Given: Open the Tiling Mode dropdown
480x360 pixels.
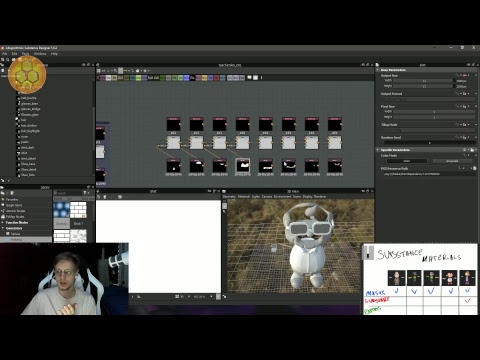Looking at the screenshot, I should 428,130.
